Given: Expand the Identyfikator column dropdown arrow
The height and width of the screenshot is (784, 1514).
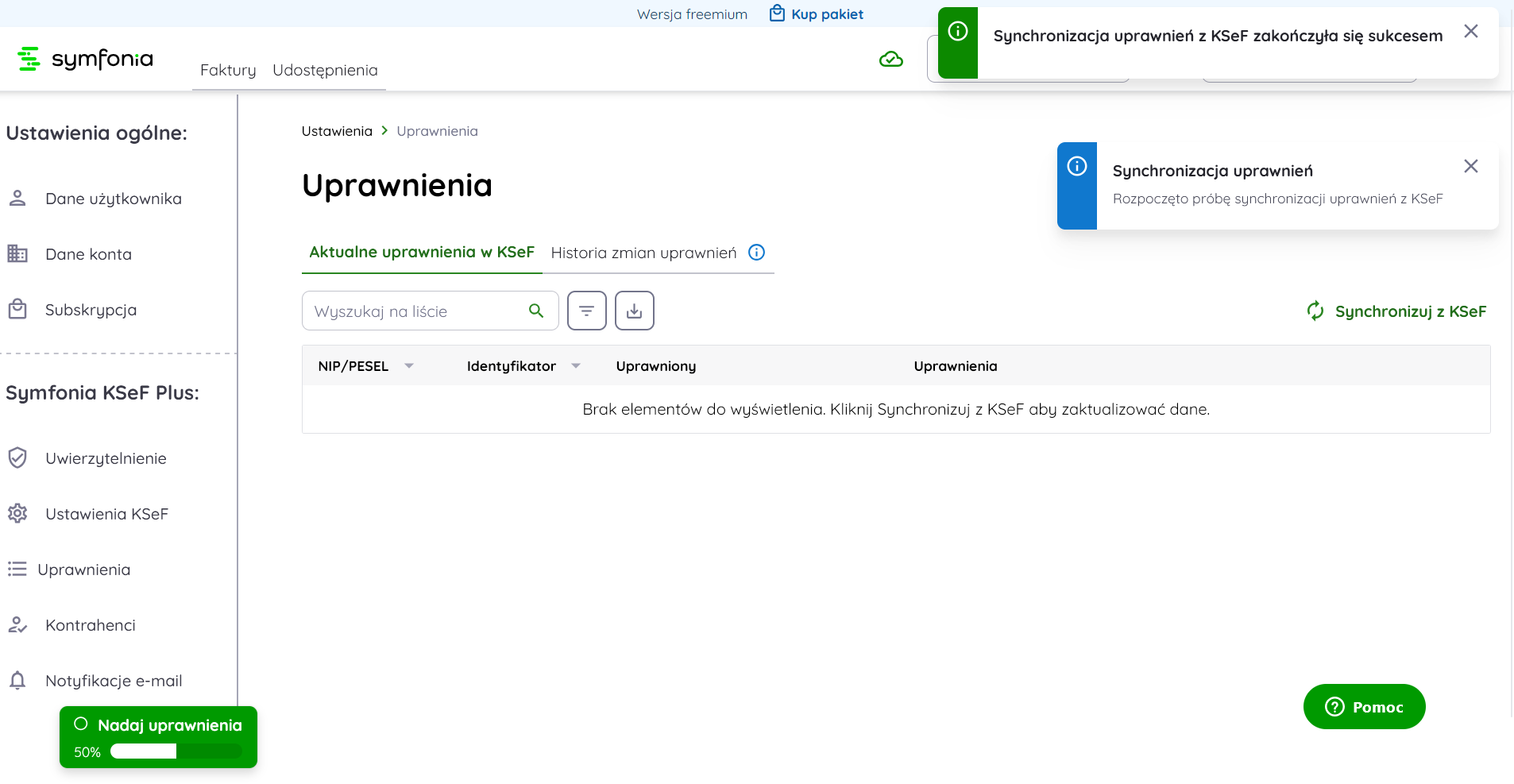Looking at the screenshot, I should 576,366.
